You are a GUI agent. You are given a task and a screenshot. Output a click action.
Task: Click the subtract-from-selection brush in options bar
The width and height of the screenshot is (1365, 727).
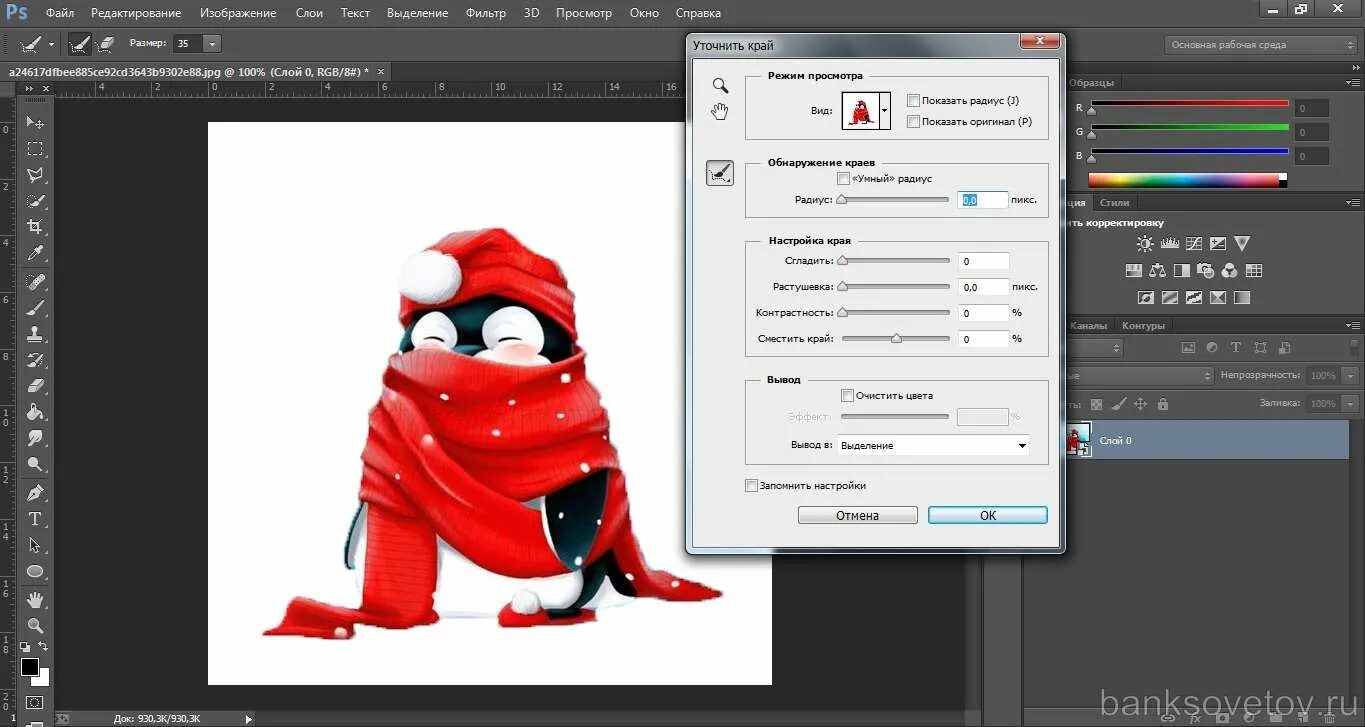[x=106, y=44]
